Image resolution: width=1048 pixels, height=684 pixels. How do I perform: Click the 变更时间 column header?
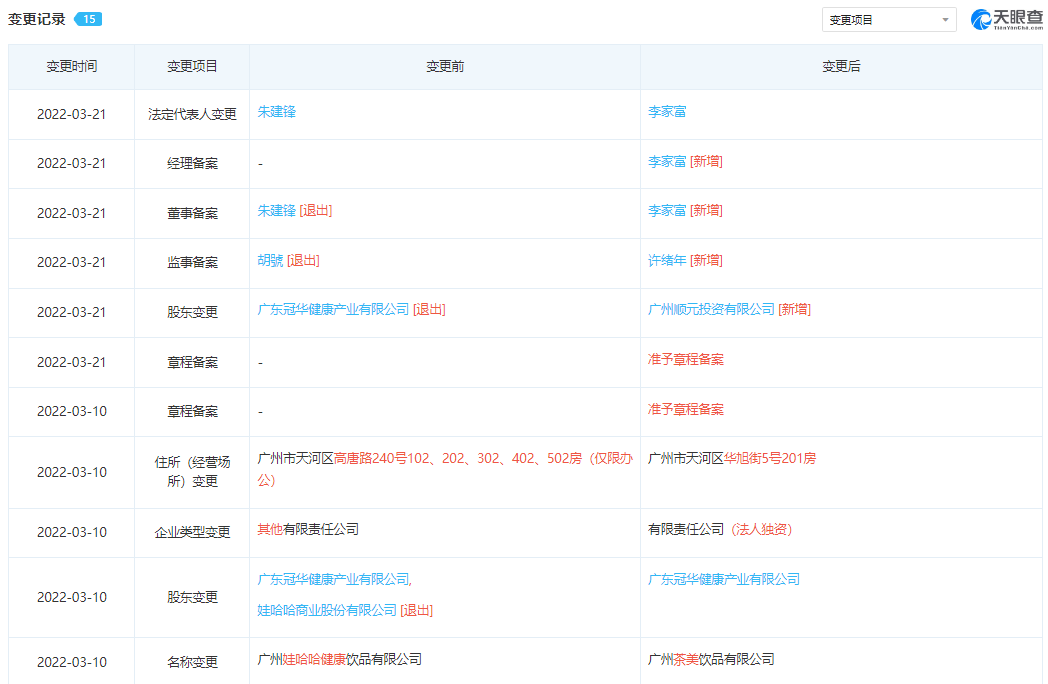point(72,66)
